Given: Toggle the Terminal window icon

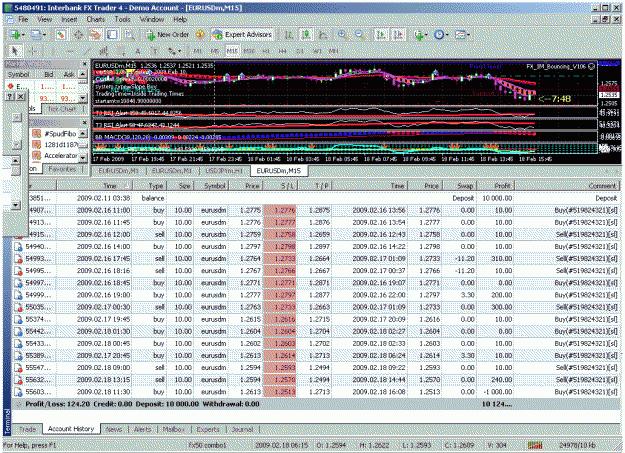Looking at the screenshot, I should (x=112, y=35).
